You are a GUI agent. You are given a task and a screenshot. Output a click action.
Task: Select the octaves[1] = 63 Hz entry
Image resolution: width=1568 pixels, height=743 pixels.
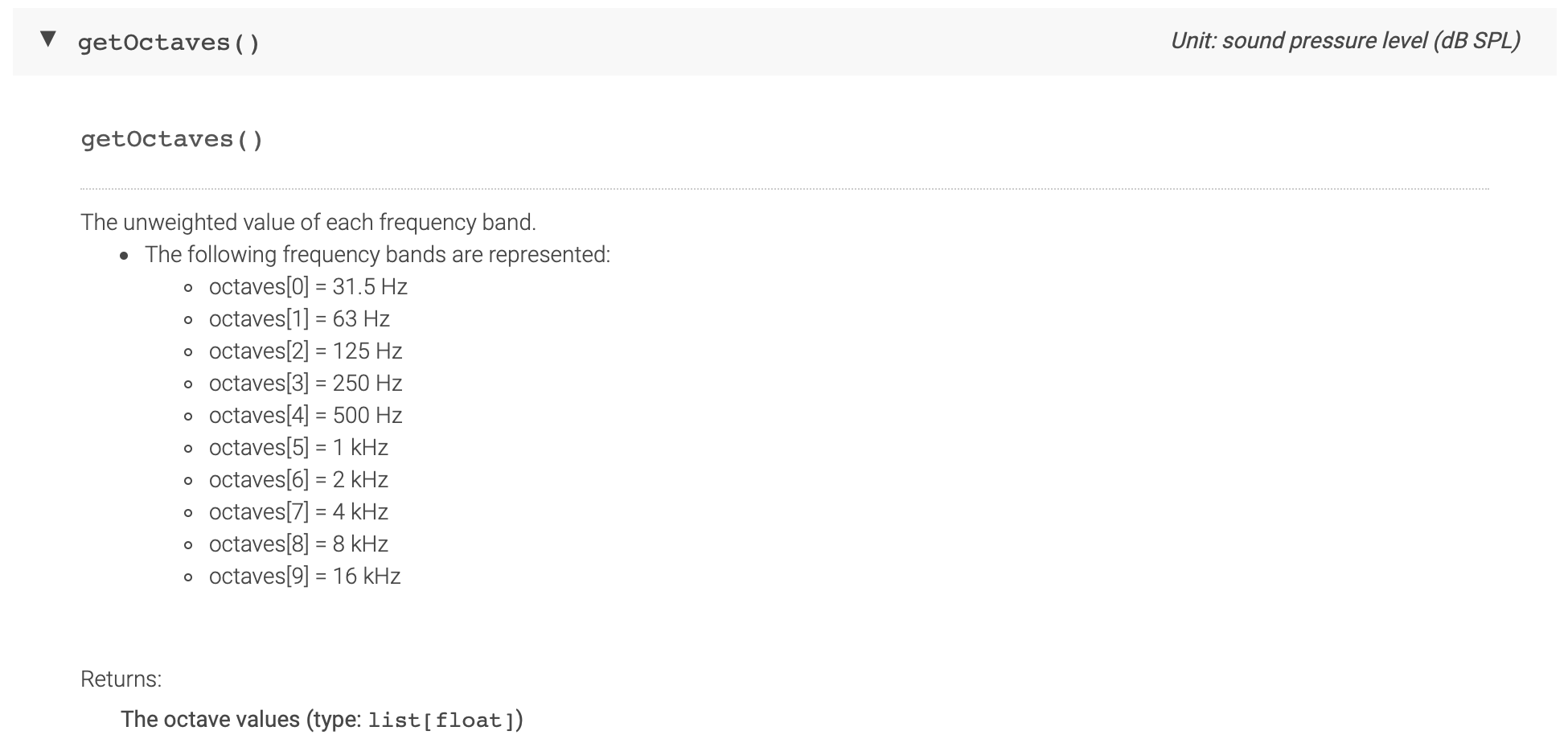point(298,318)
